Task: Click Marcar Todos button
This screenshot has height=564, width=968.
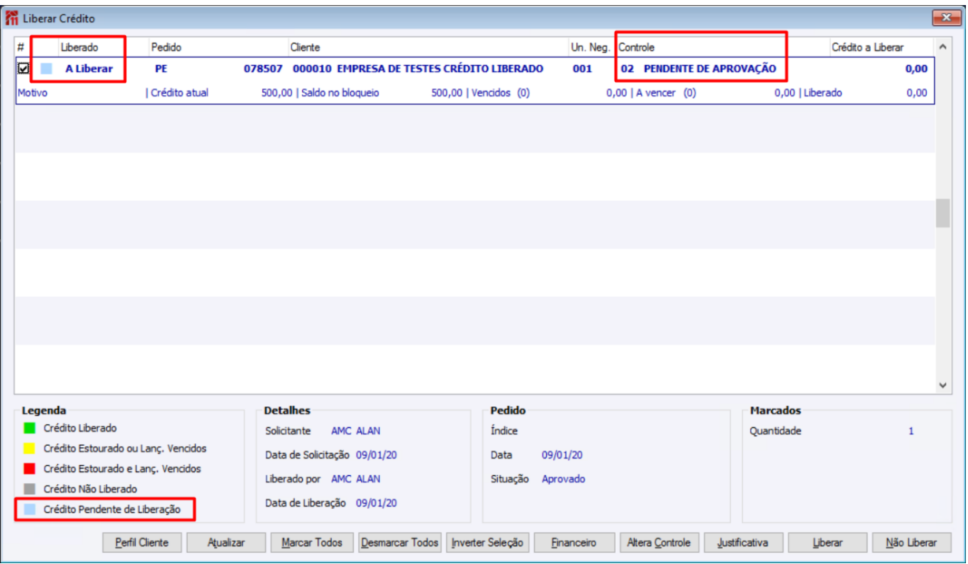Action: 312,542
